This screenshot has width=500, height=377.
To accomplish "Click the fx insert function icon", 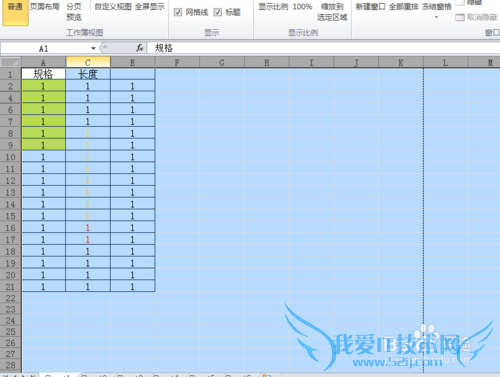I will [140, 48].
